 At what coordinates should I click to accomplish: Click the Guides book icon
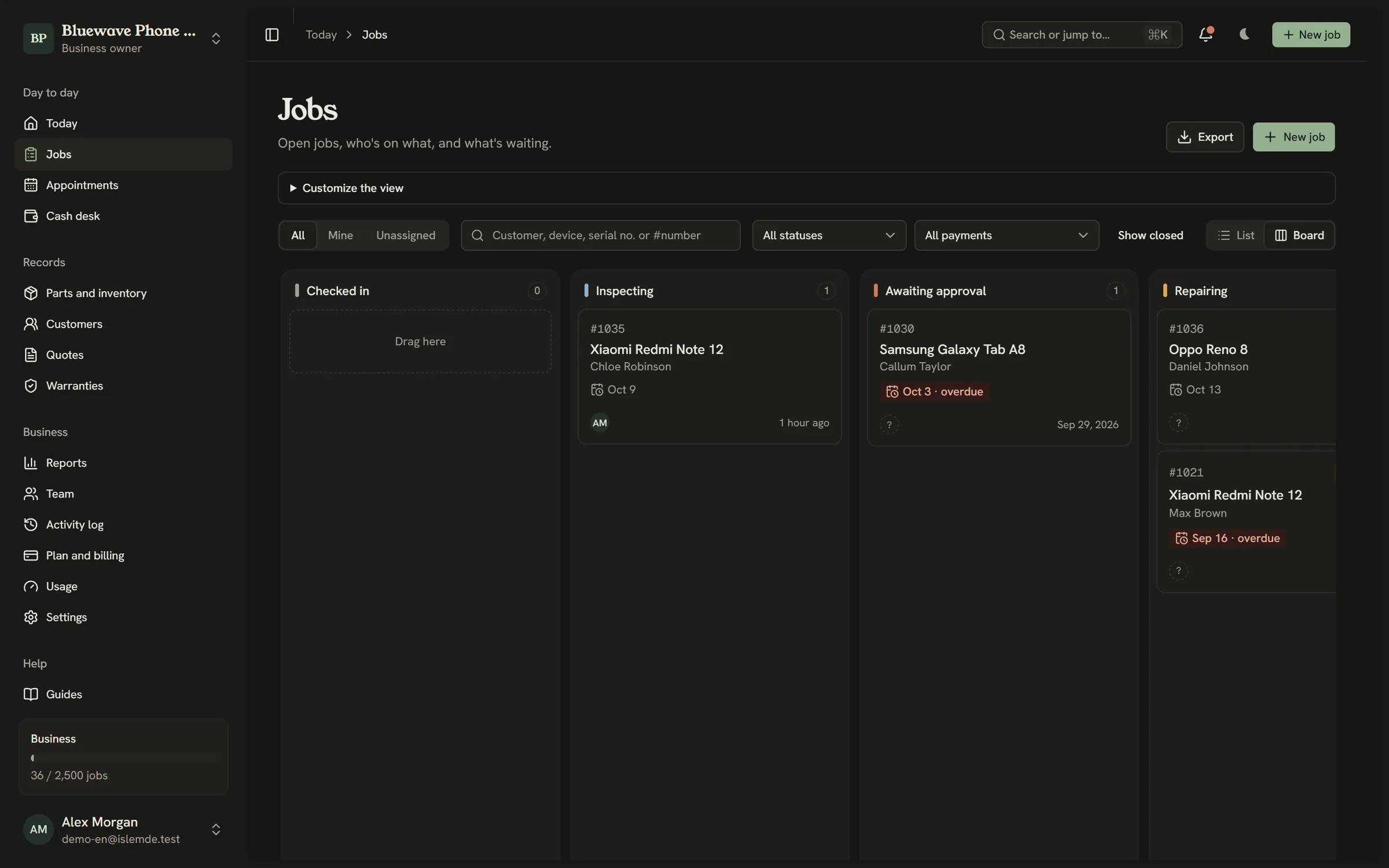(31, 694)
